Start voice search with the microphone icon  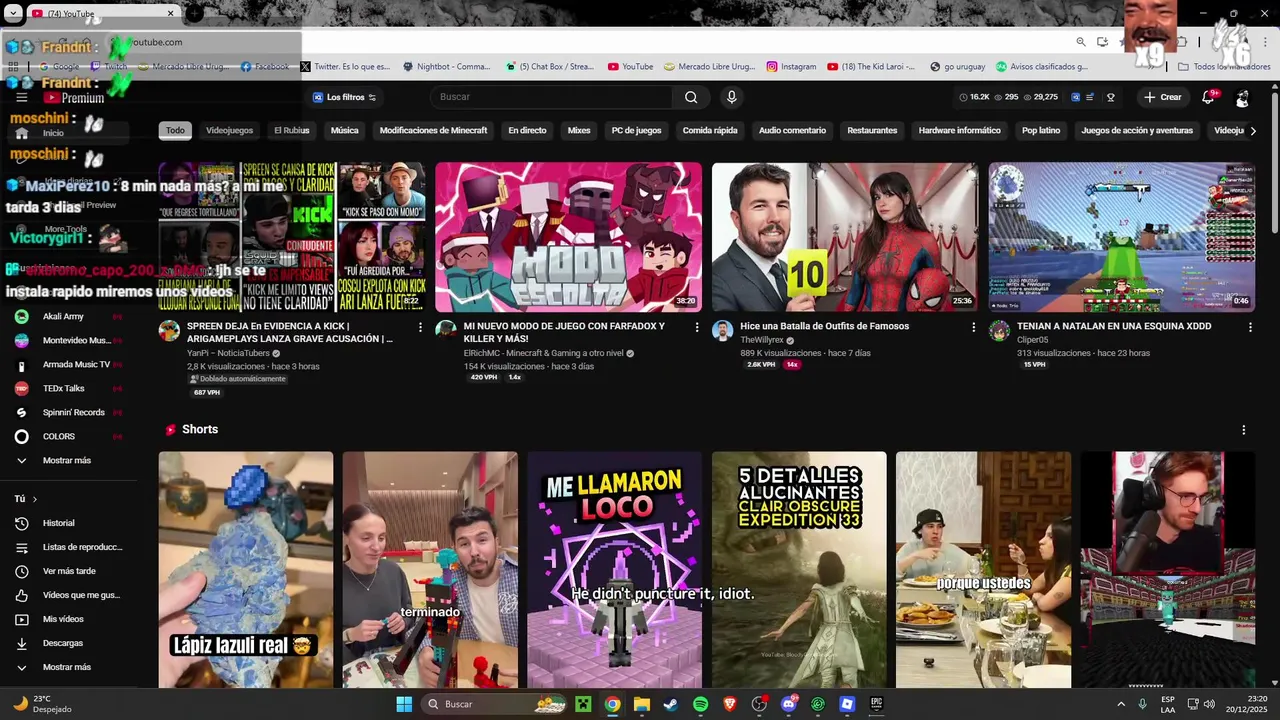[732, 97]
